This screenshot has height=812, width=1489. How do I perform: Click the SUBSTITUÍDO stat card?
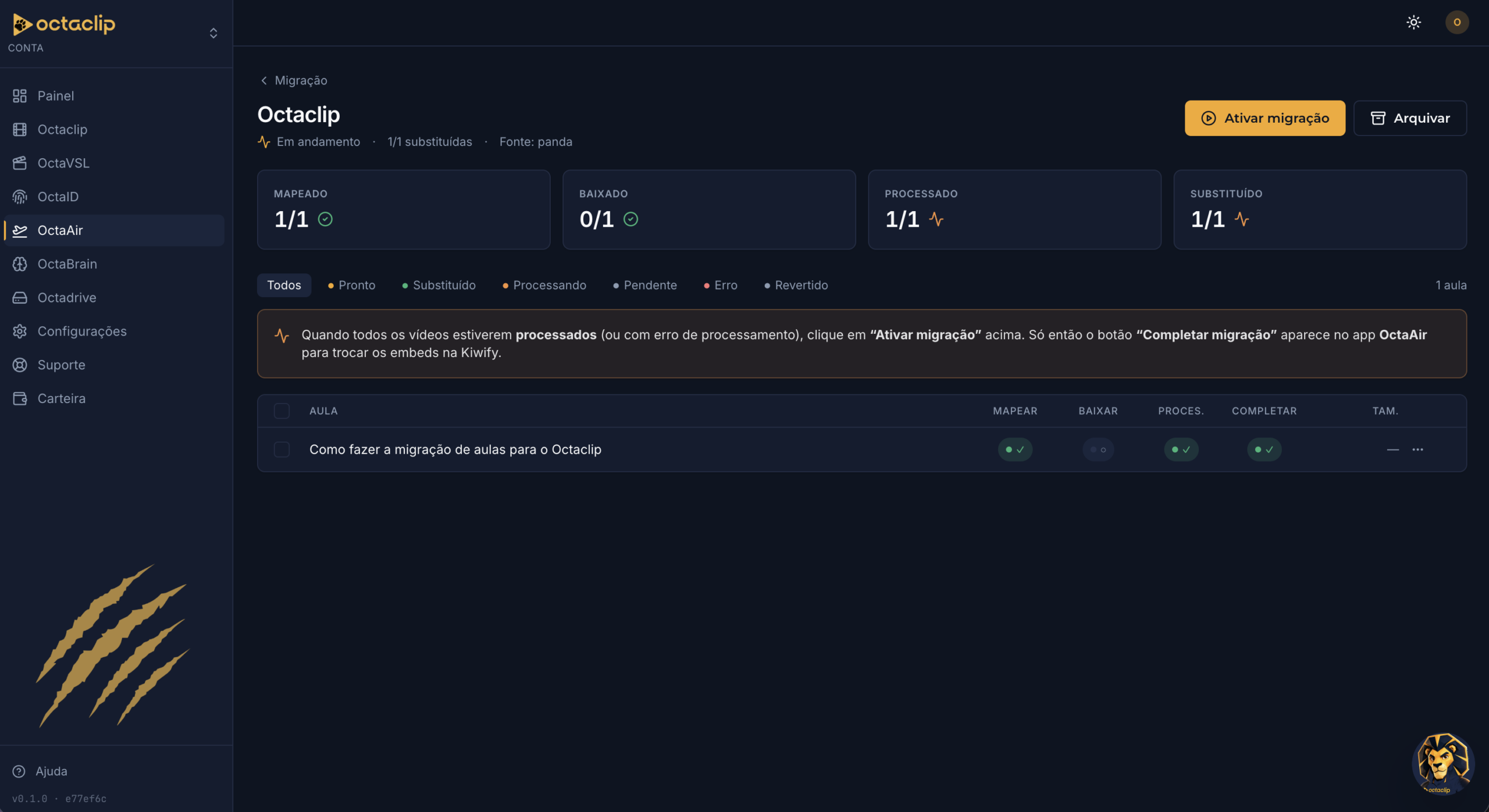[1320, 209]
